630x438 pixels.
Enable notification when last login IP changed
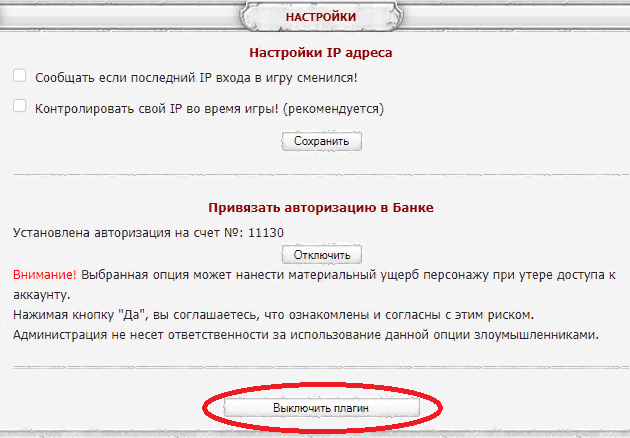pos(19,76)
